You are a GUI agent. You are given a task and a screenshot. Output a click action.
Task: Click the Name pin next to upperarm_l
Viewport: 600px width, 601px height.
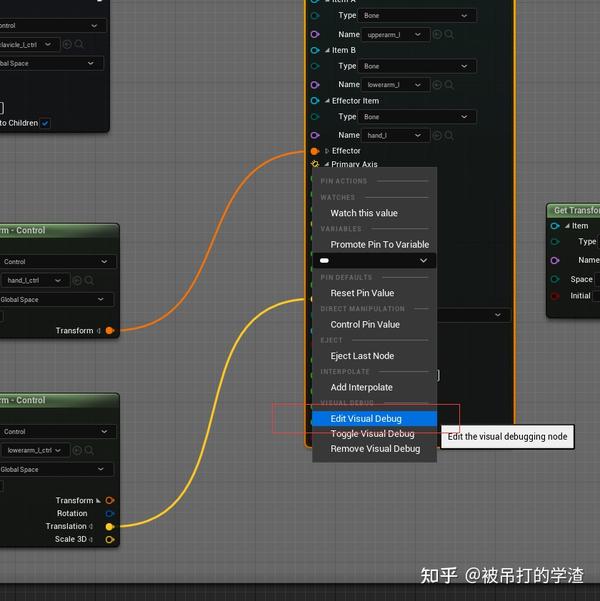(x=315, y=34)
